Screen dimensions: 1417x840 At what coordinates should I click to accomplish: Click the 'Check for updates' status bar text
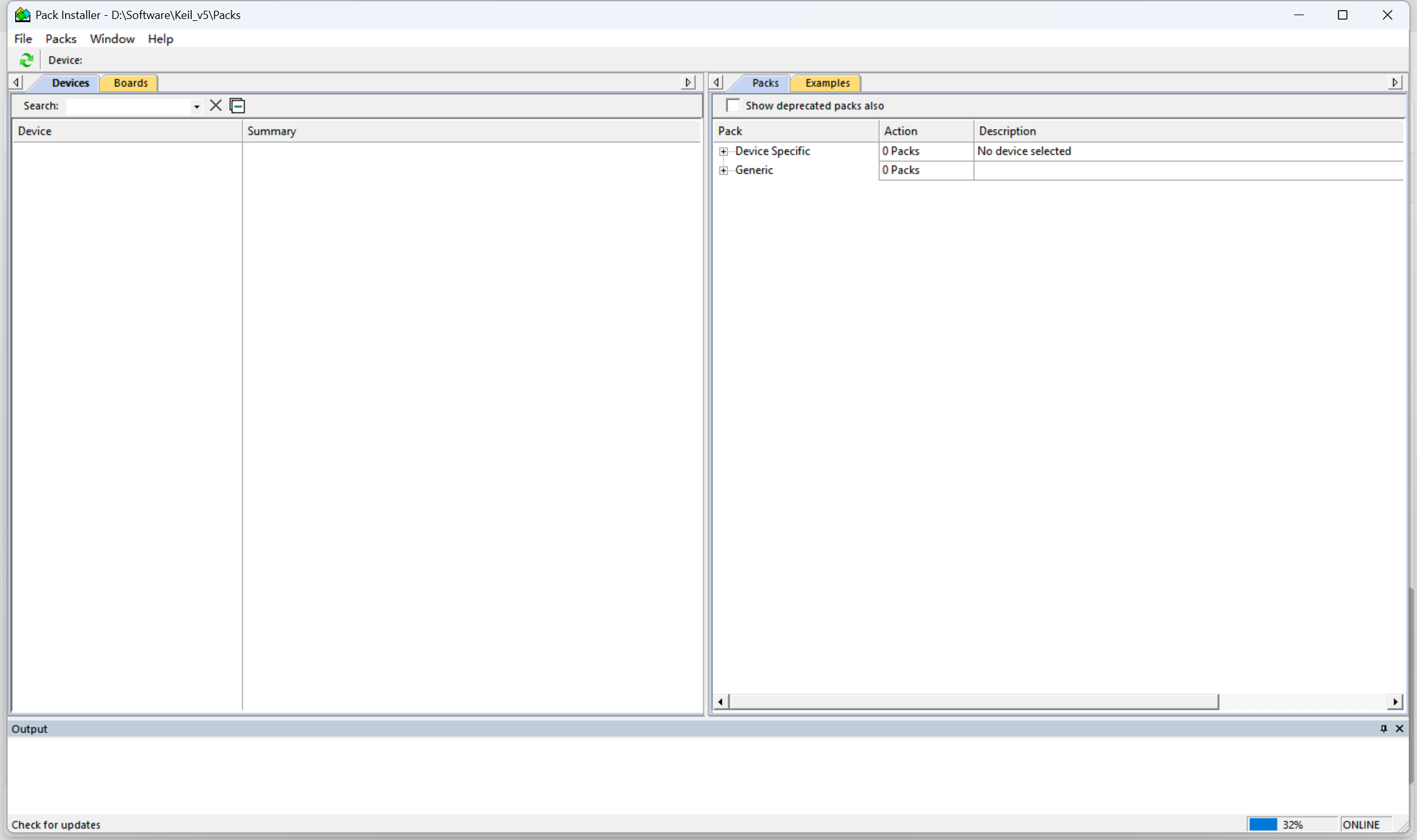pos(56,824)
